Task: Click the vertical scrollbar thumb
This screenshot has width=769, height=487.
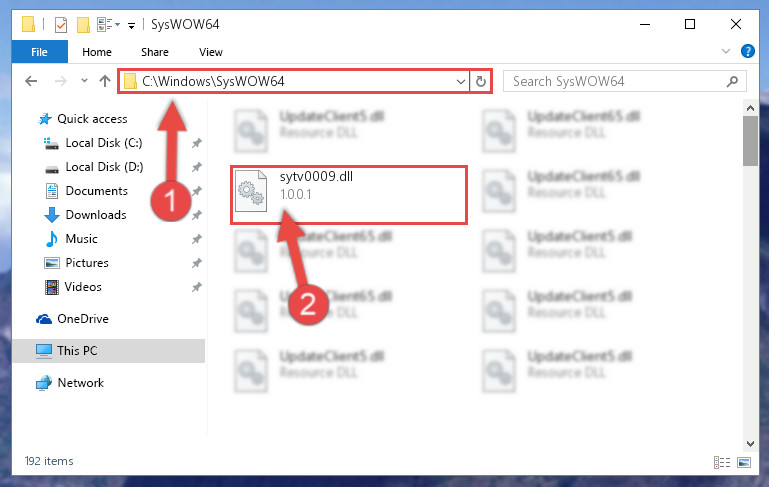Action: point(750,141)
